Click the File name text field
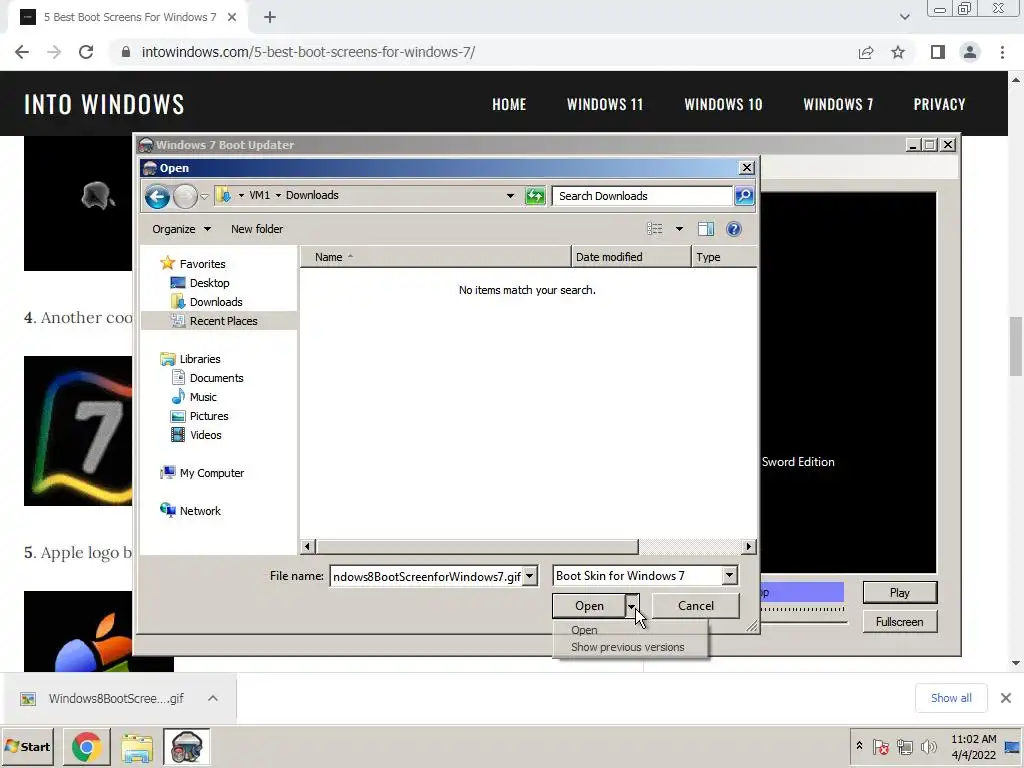The width and height of the screenshot is (1024, 768). (426, 576)
